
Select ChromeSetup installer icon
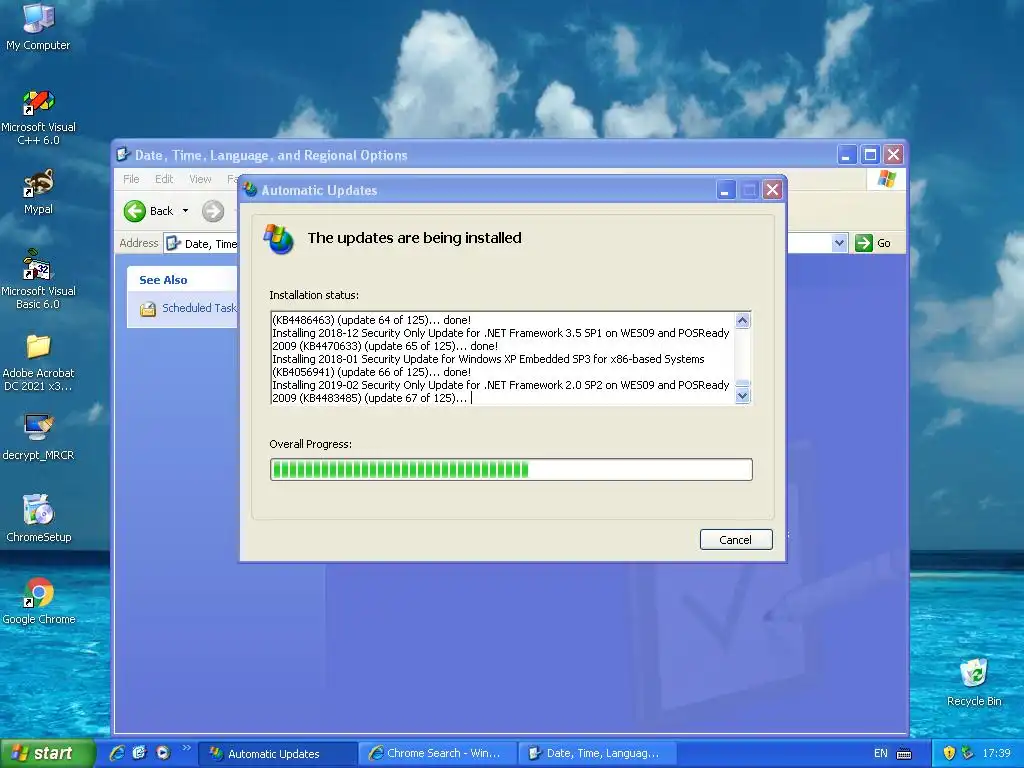[x=38, y=519]
